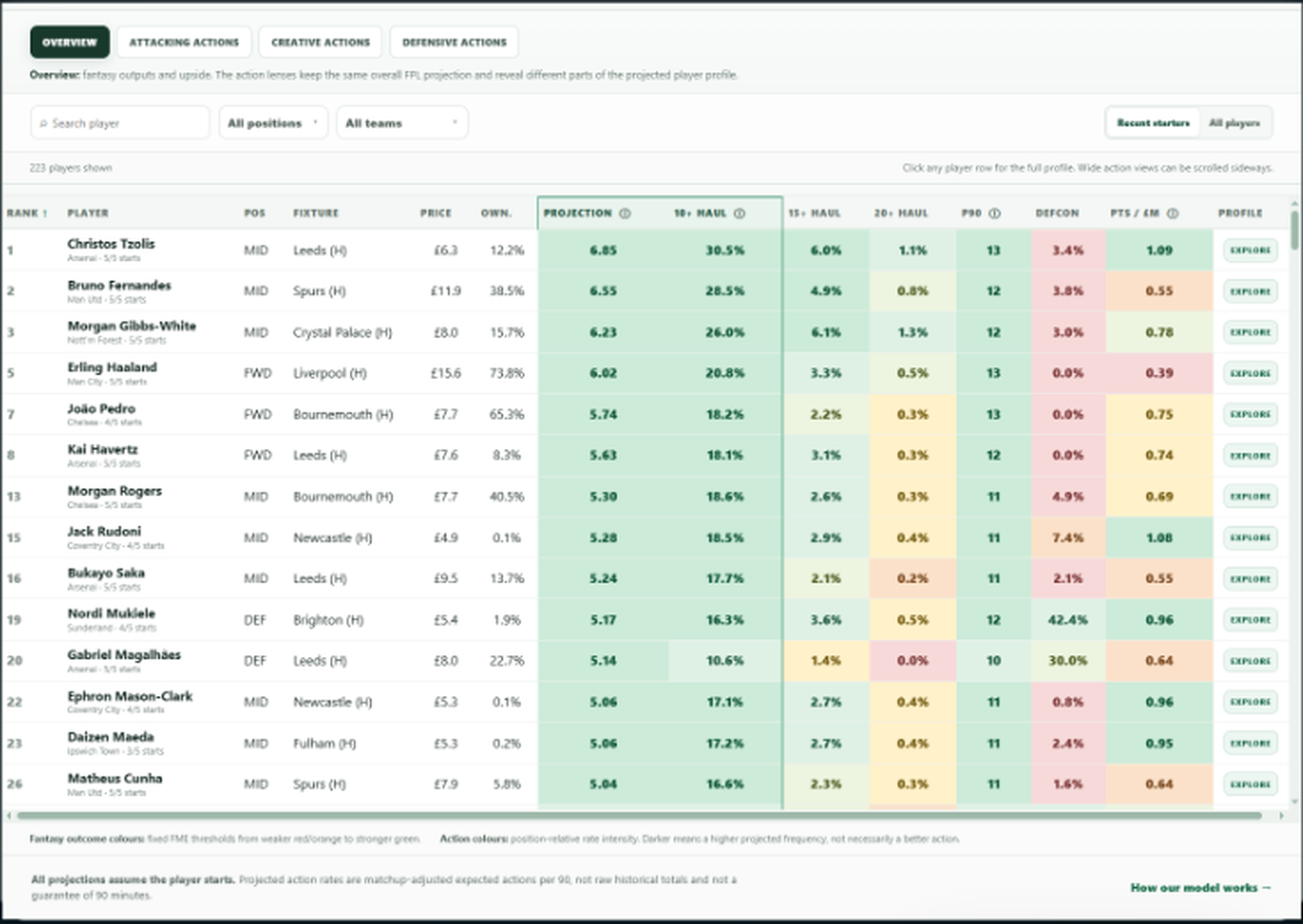Click the 20+ HAUL column header
Image resolution: width=1303 pixels, height=924 pixels.
click(x=901, y=213)
